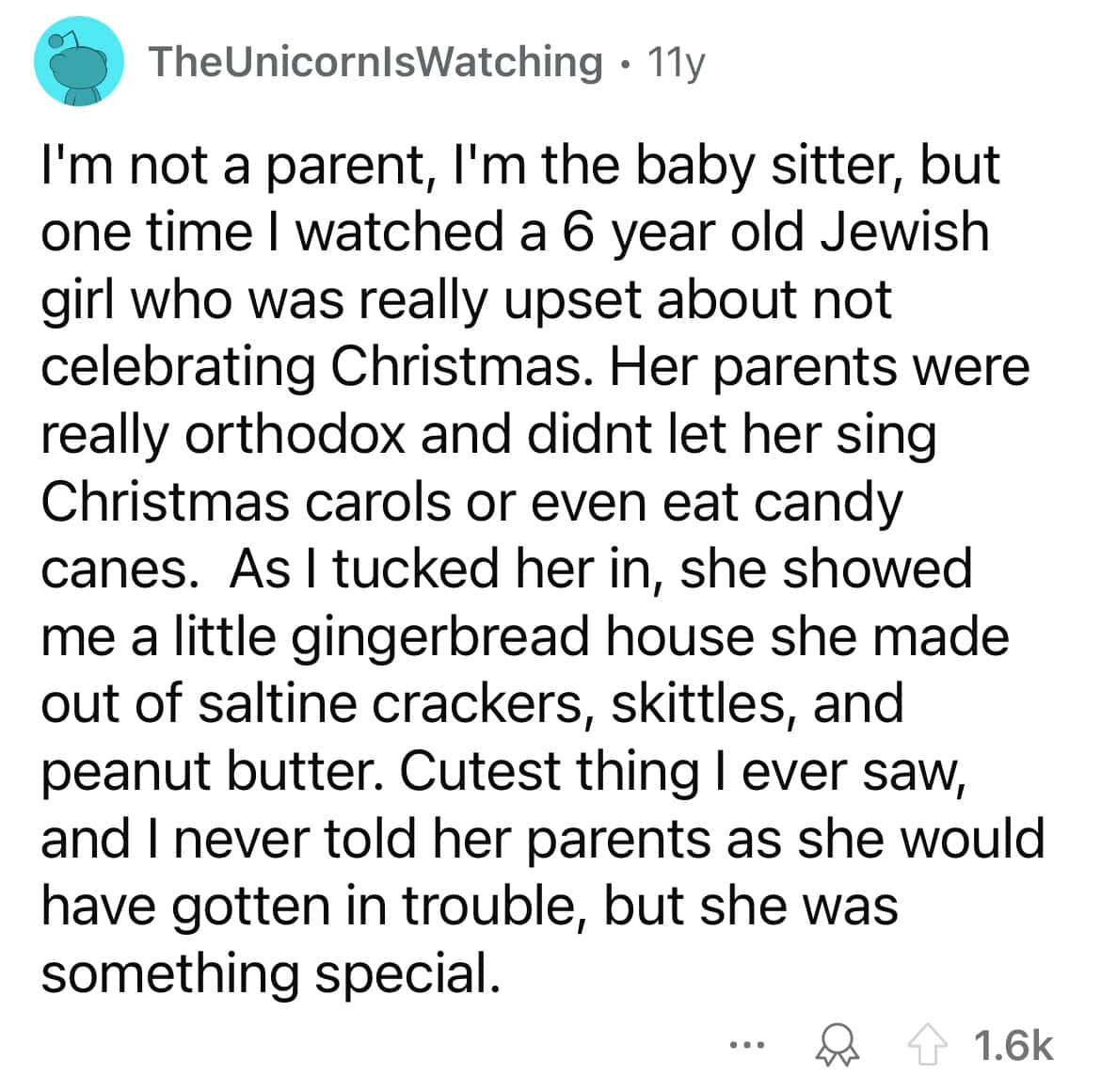Expand actions menu beside the award icon

(744, 1046)
